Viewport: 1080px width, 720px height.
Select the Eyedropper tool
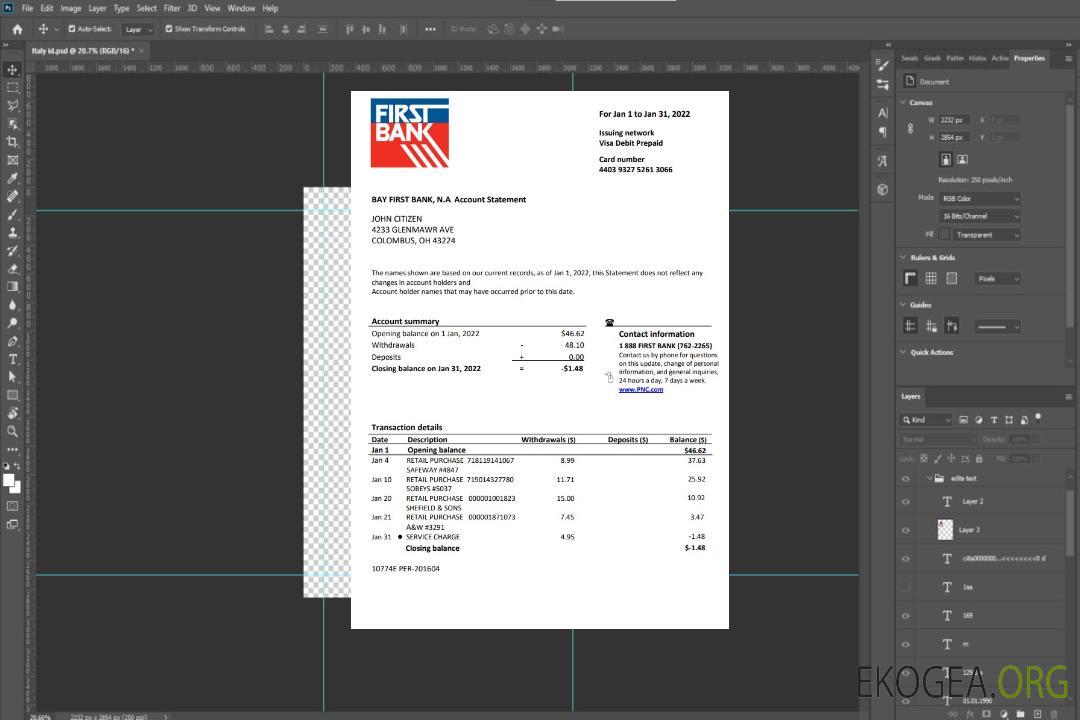[x=12, y=178]
